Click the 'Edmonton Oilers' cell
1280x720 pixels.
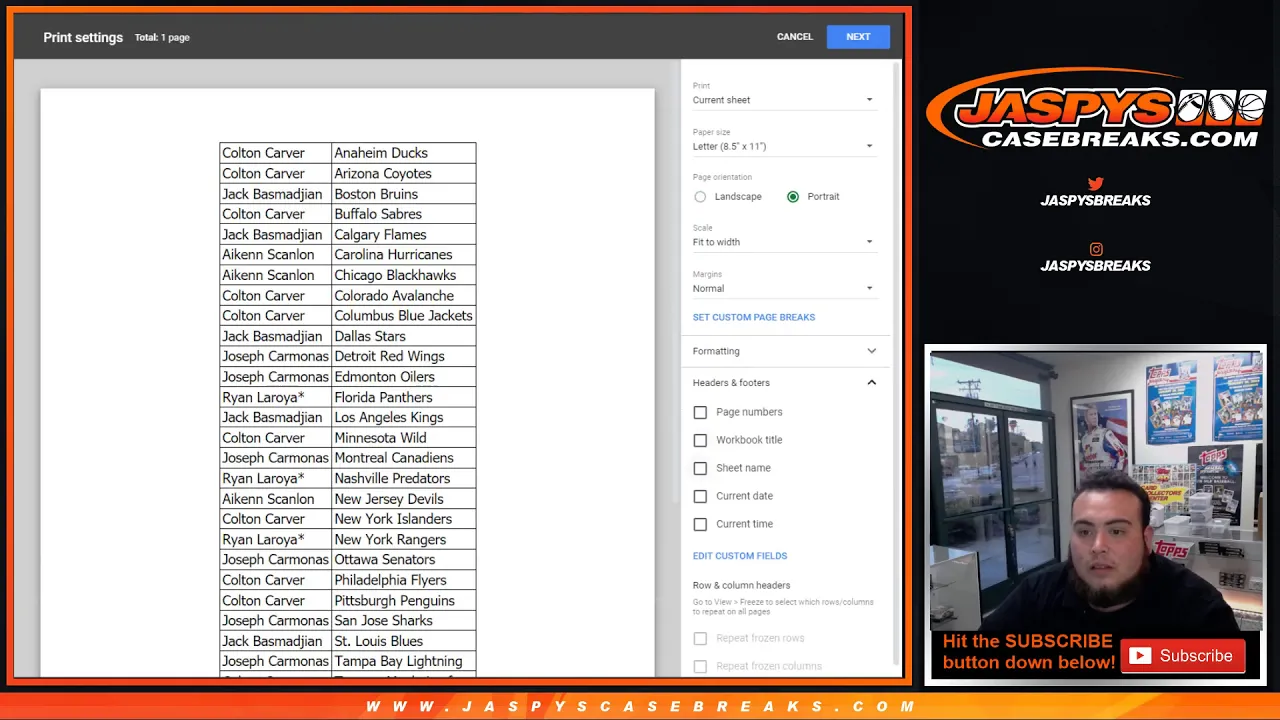(404, 377)
